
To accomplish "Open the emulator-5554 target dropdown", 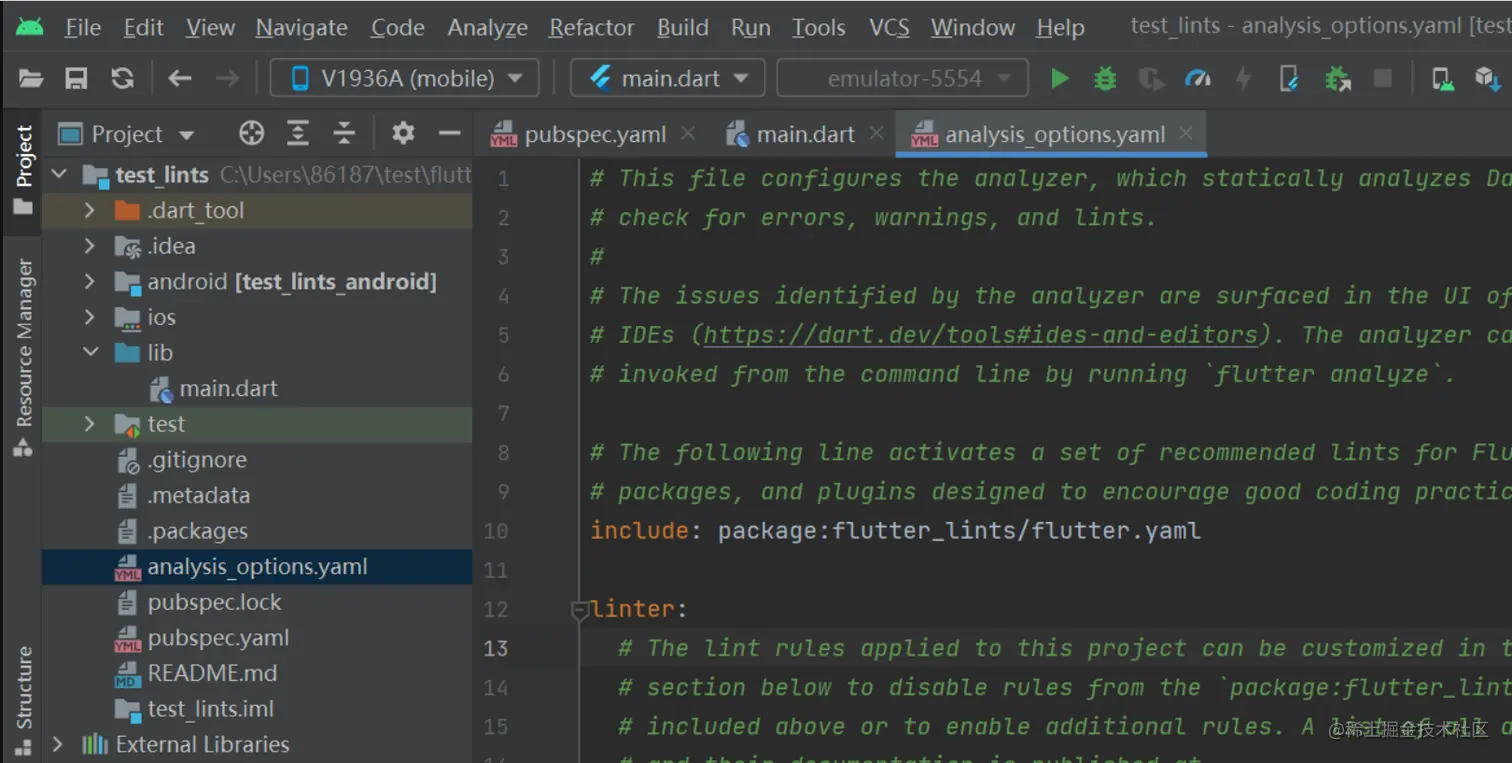I will (903, 78).
